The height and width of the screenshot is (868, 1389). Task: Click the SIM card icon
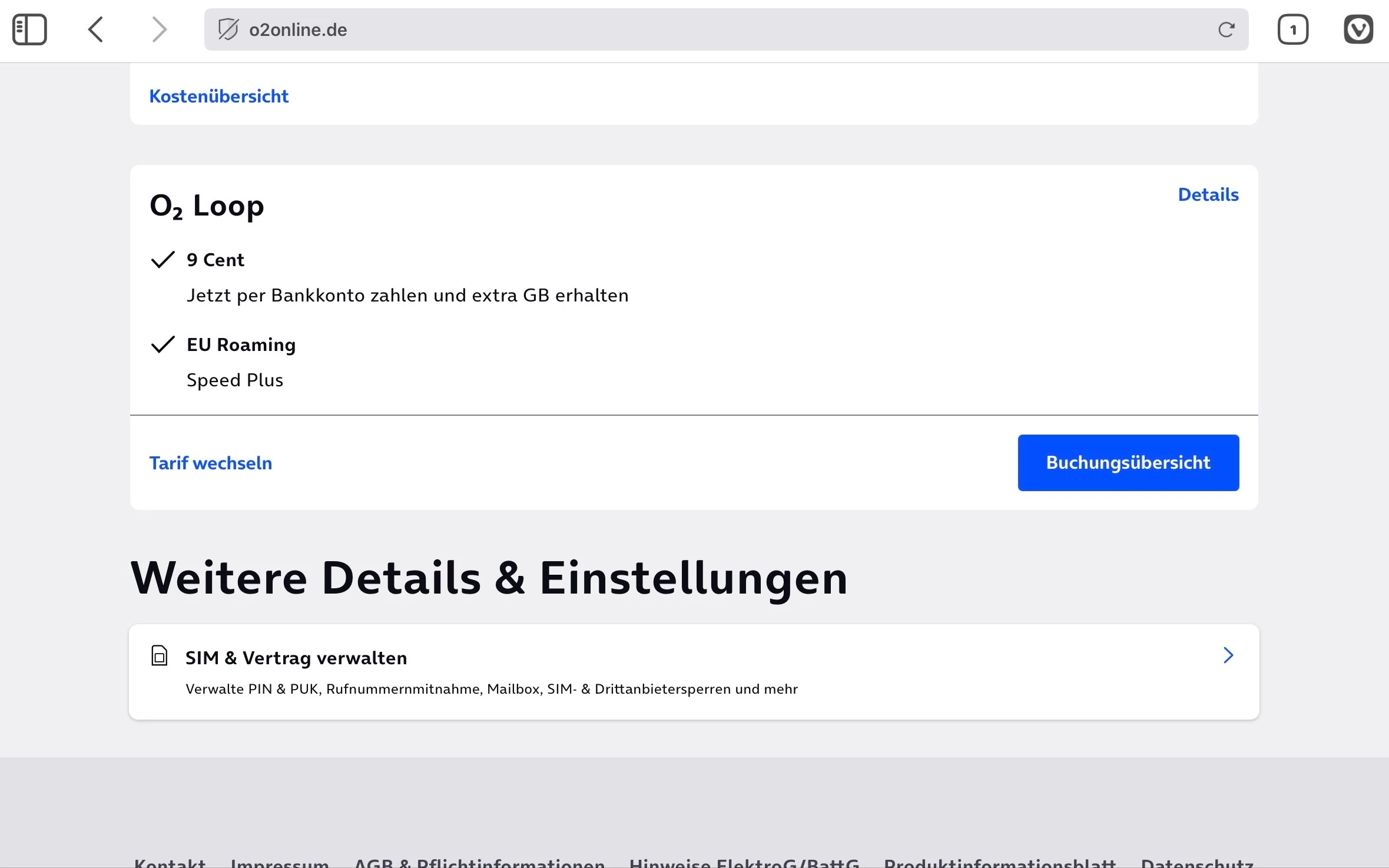pyautogui.click(x=160, y=656)
